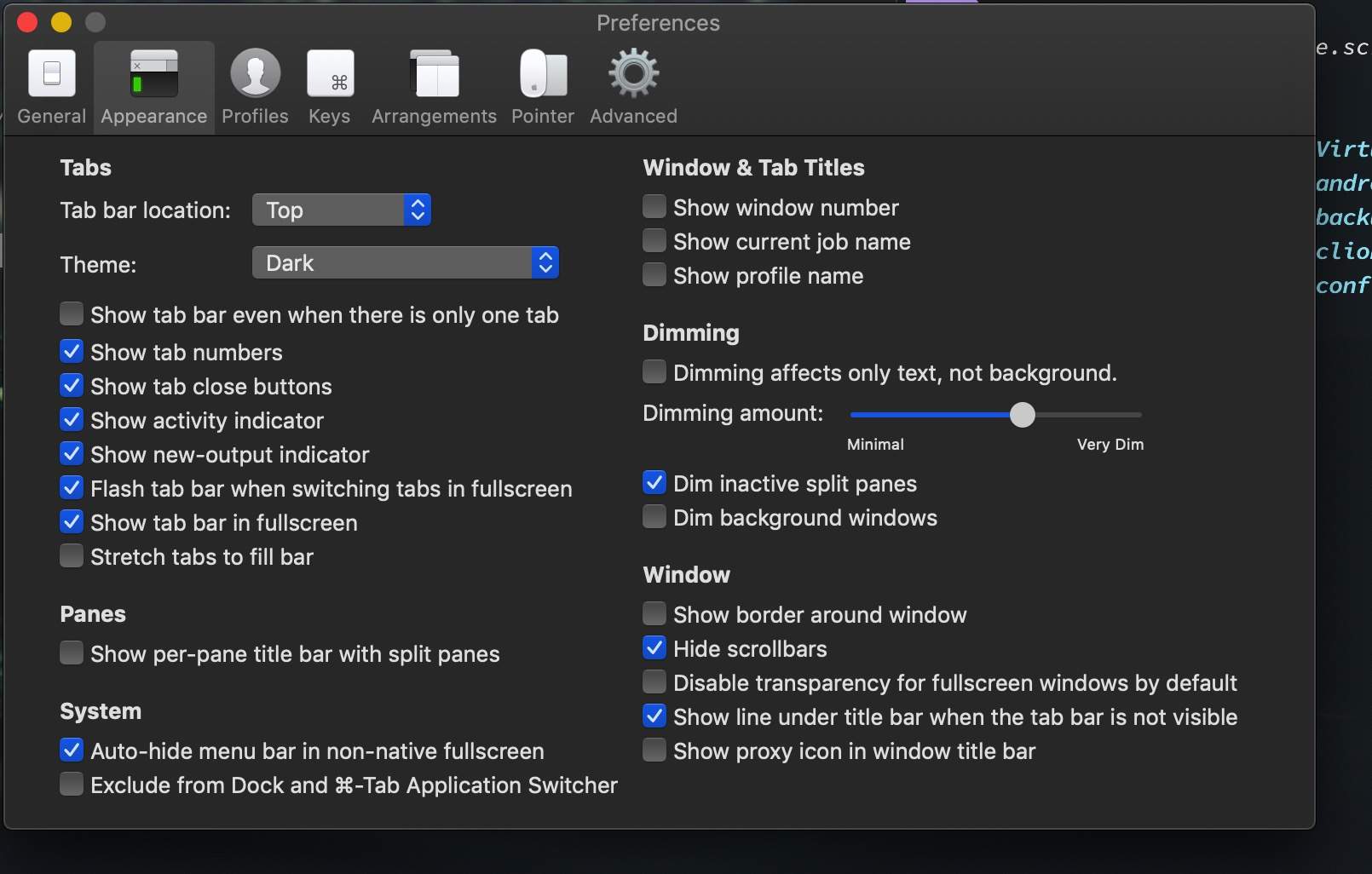
Task: Minimize Preferences with yellow button
Action: 61,22
